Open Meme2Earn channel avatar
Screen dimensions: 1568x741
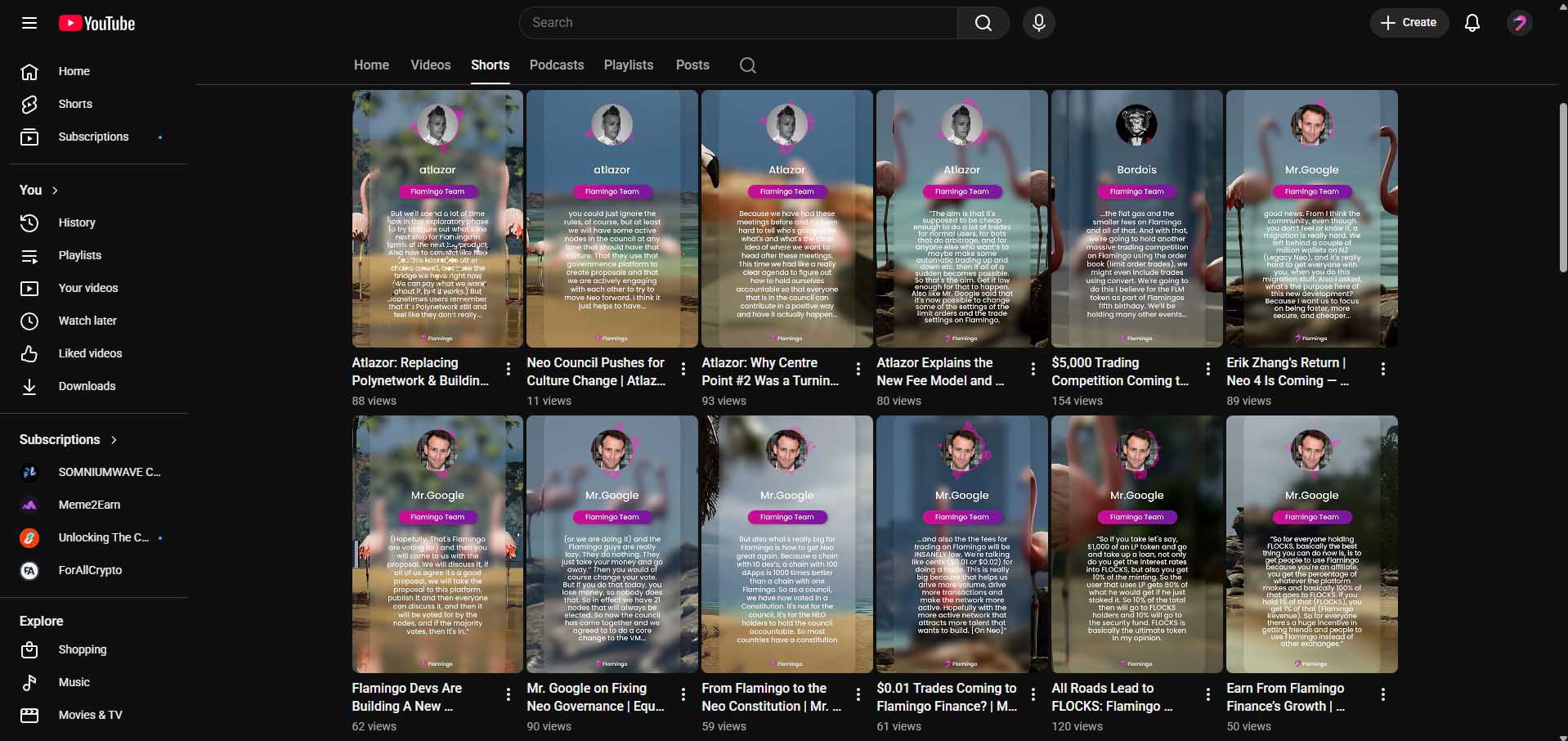click(x=29, y=505)
